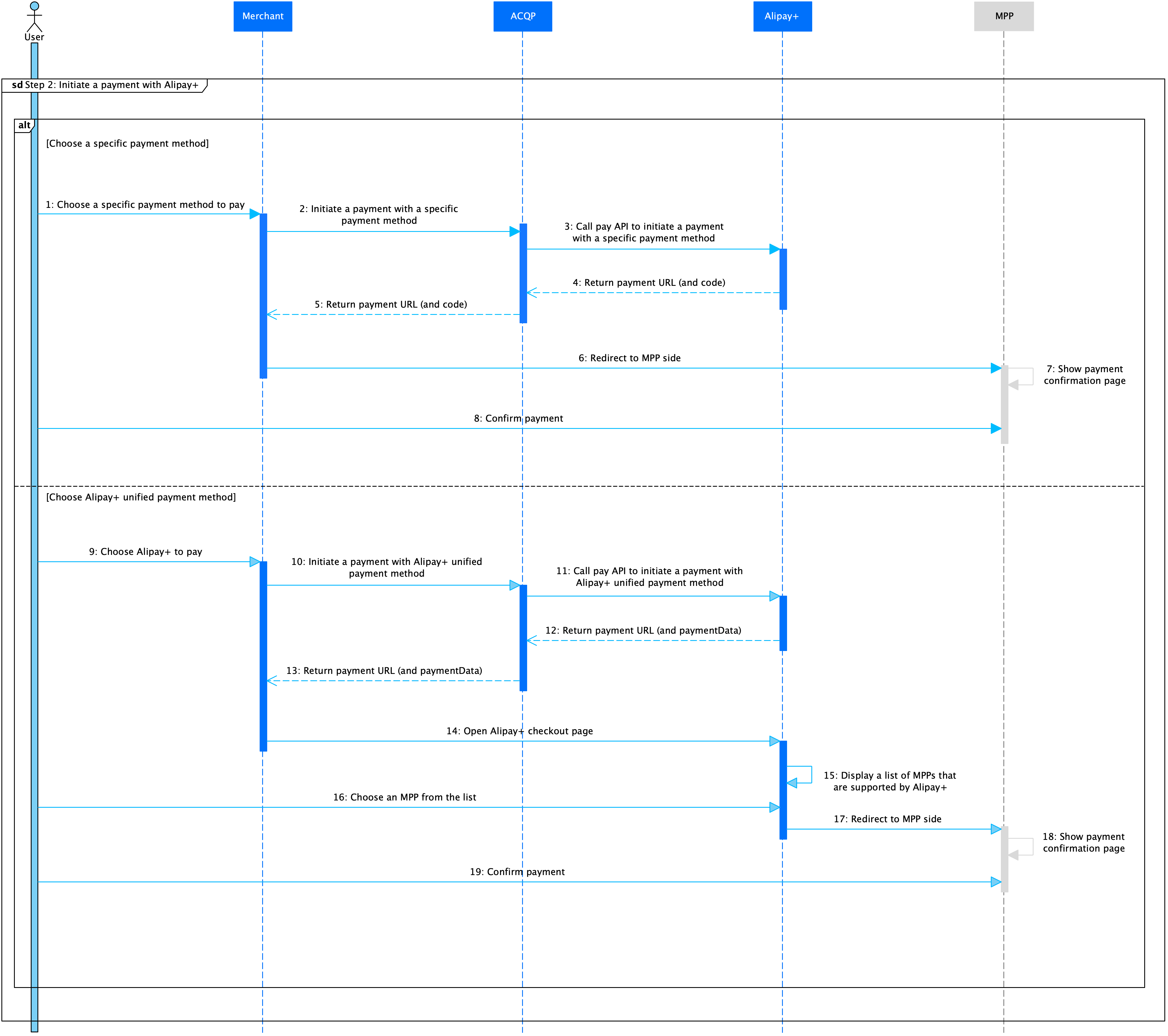1168x1036 pixels.
Task: Click the User actor stick figure icon
Action: [34, 16]
